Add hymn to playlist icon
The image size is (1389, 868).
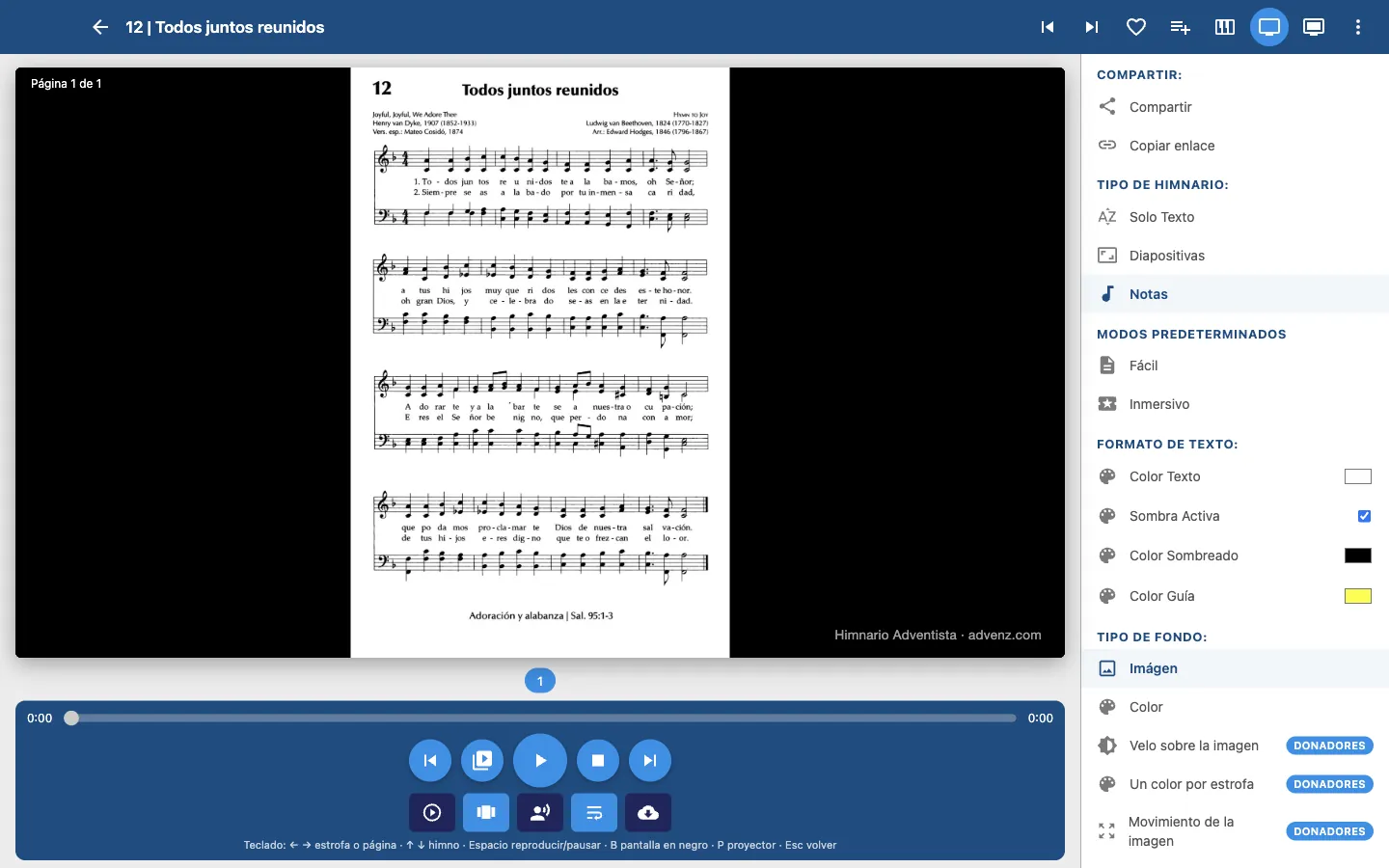1181,27
